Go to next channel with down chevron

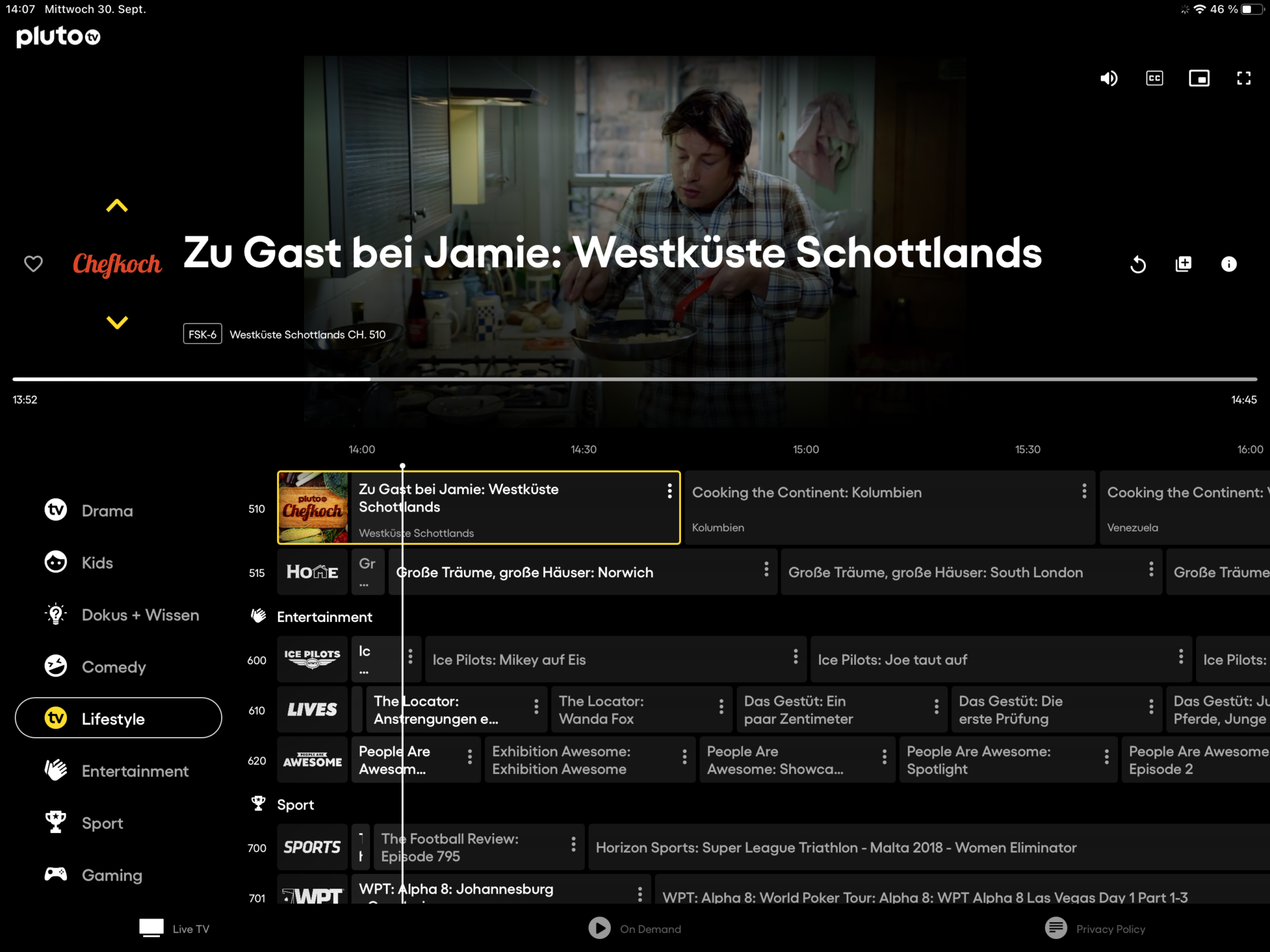pos(117,322)
